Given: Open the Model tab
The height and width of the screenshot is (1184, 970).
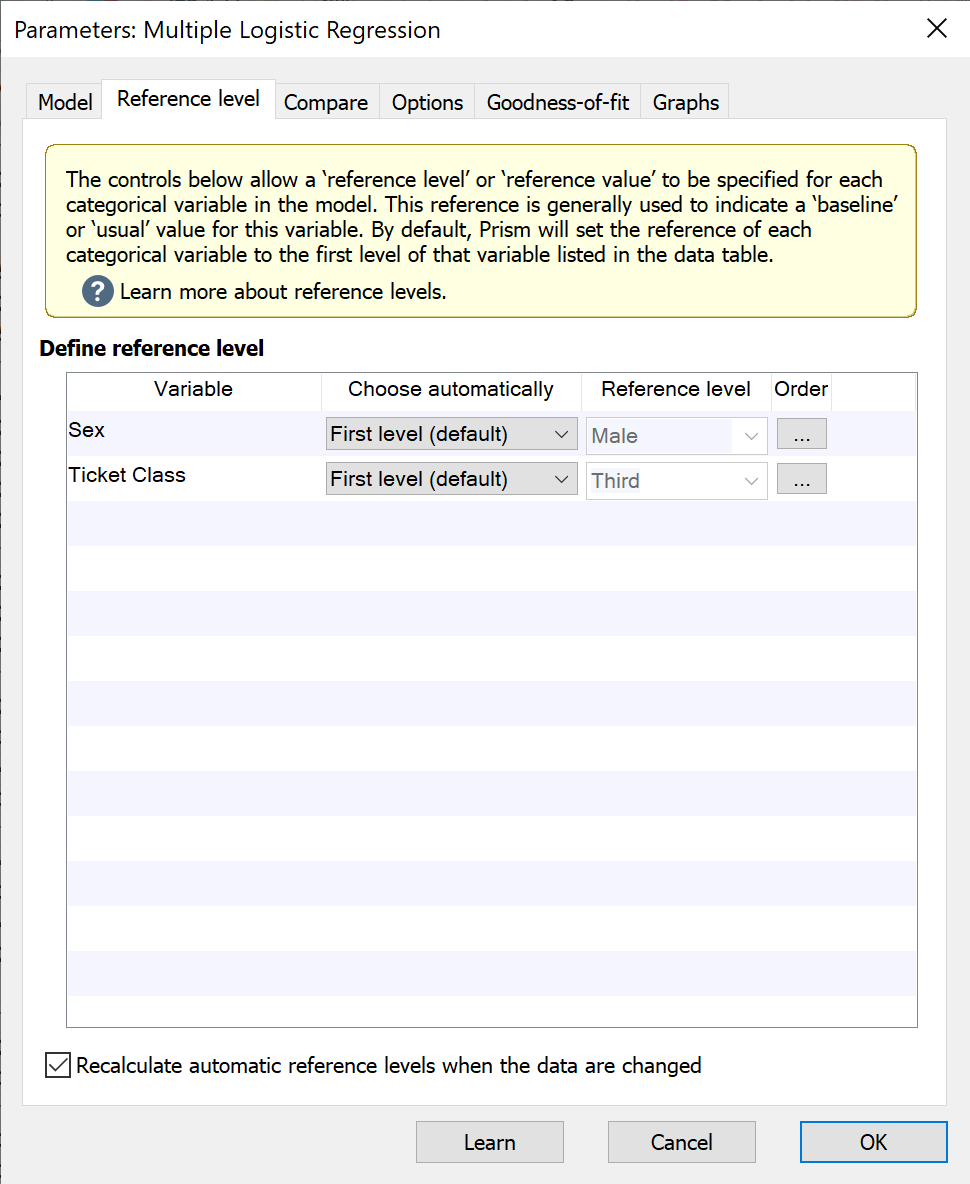Looking at the screenshot, I should [x=65, y=102].
